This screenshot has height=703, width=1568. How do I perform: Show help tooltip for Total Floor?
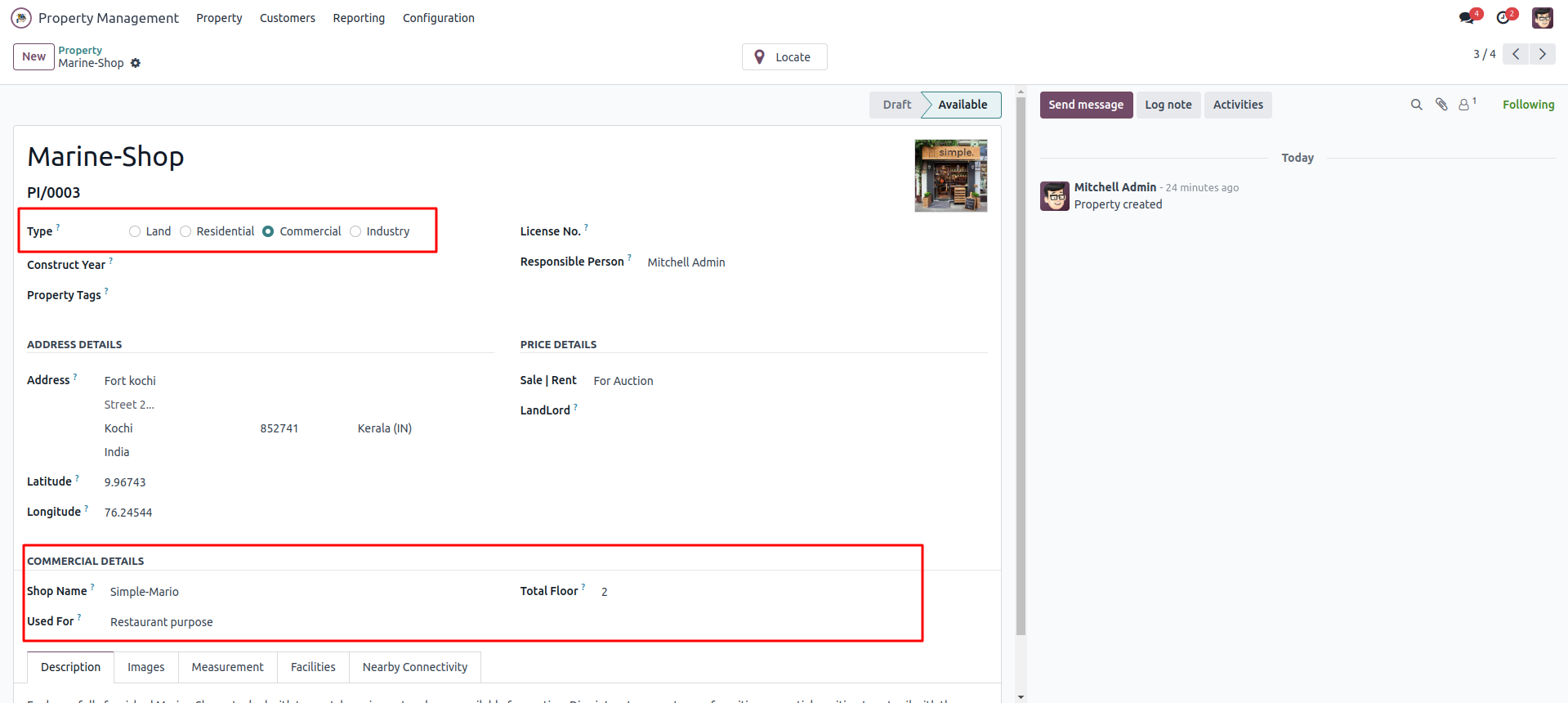click(x=583, y=587)
